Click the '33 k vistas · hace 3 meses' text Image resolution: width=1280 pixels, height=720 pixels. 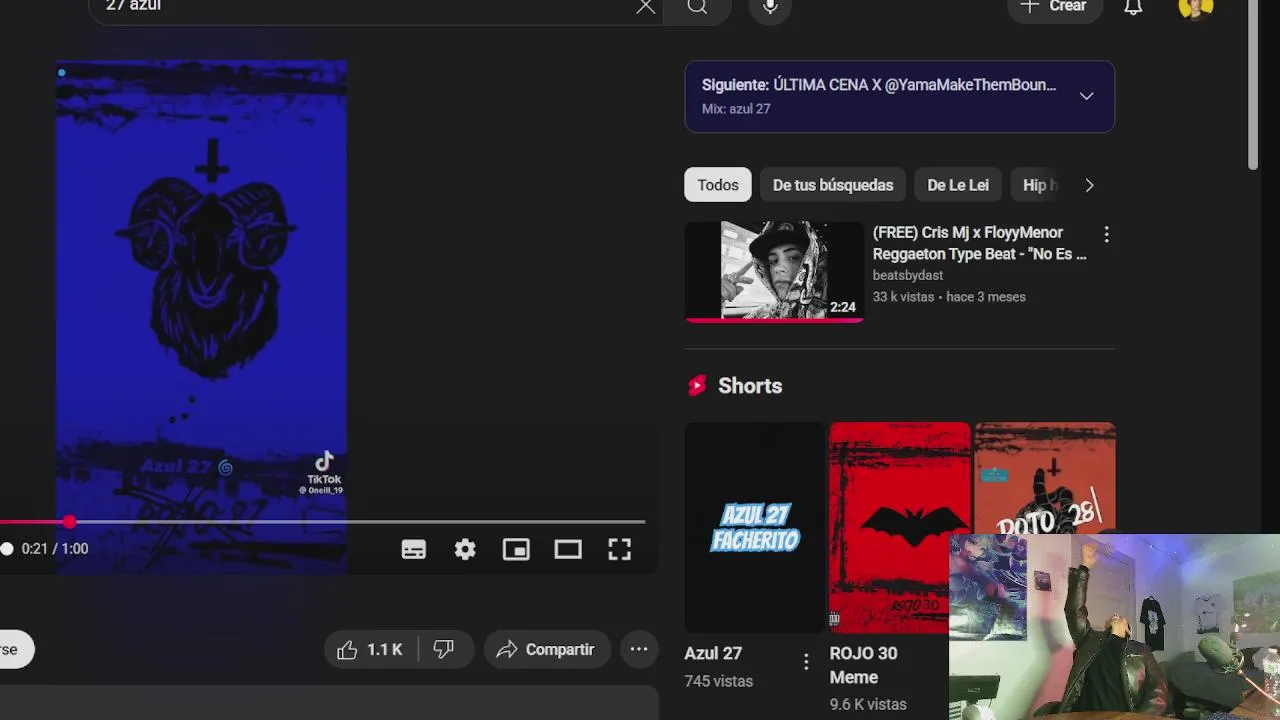(949, 297)
